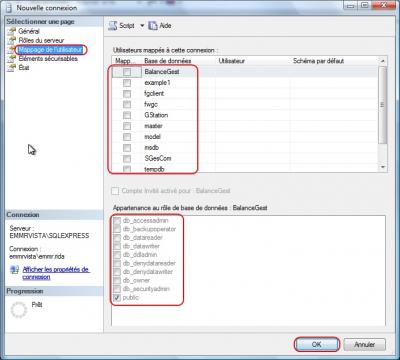Select Mappage de l'utilisateur page
Viewport: 400px width, 360px height.
(50, 50)
